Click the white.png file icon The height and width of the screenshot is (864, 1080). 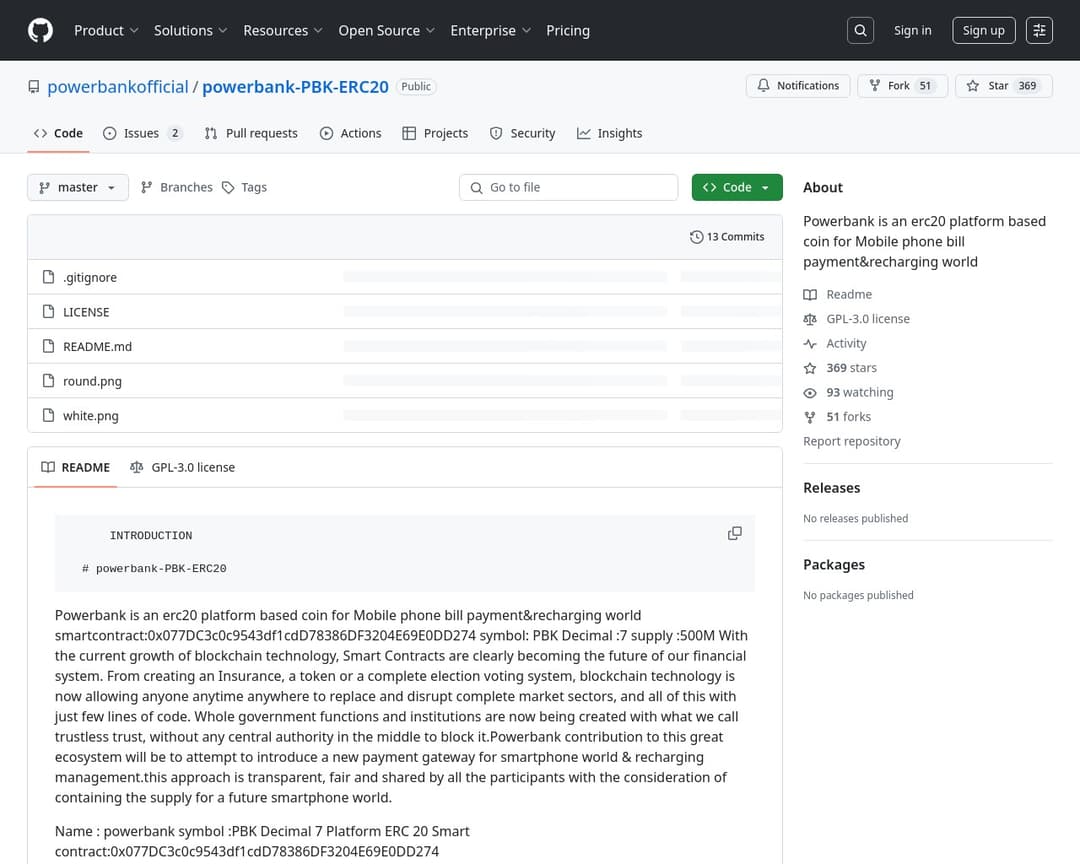48,415
